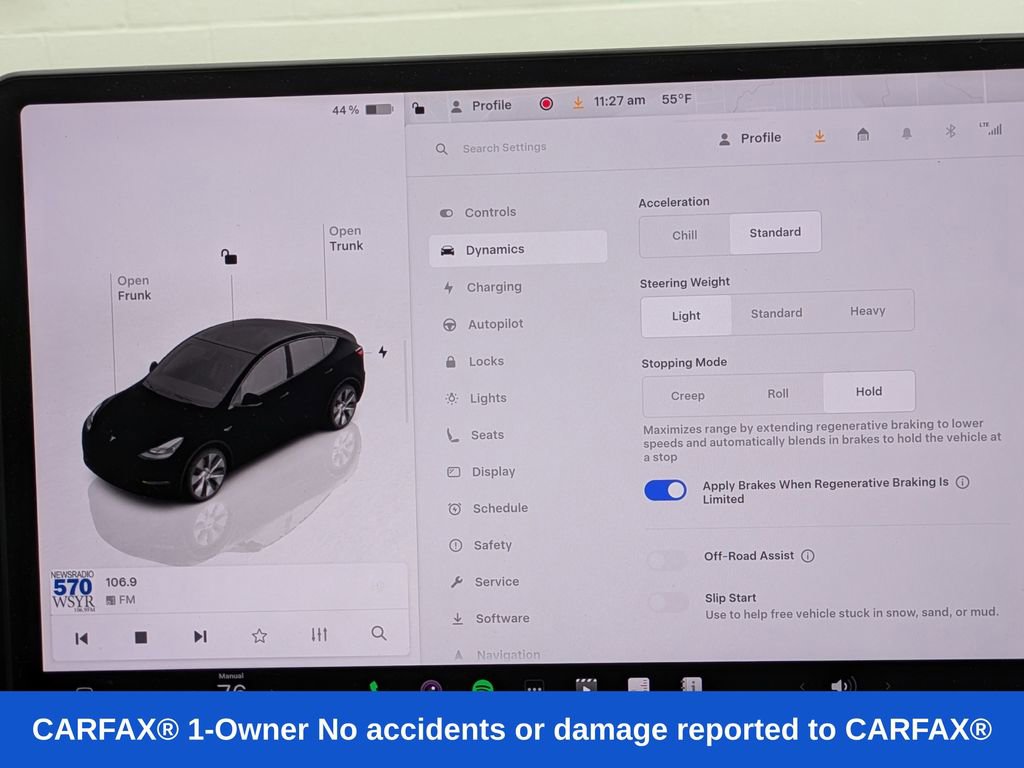The image size is (1024, 768).
Task: Select Creep stopping mode
Action: coord(687,396)
